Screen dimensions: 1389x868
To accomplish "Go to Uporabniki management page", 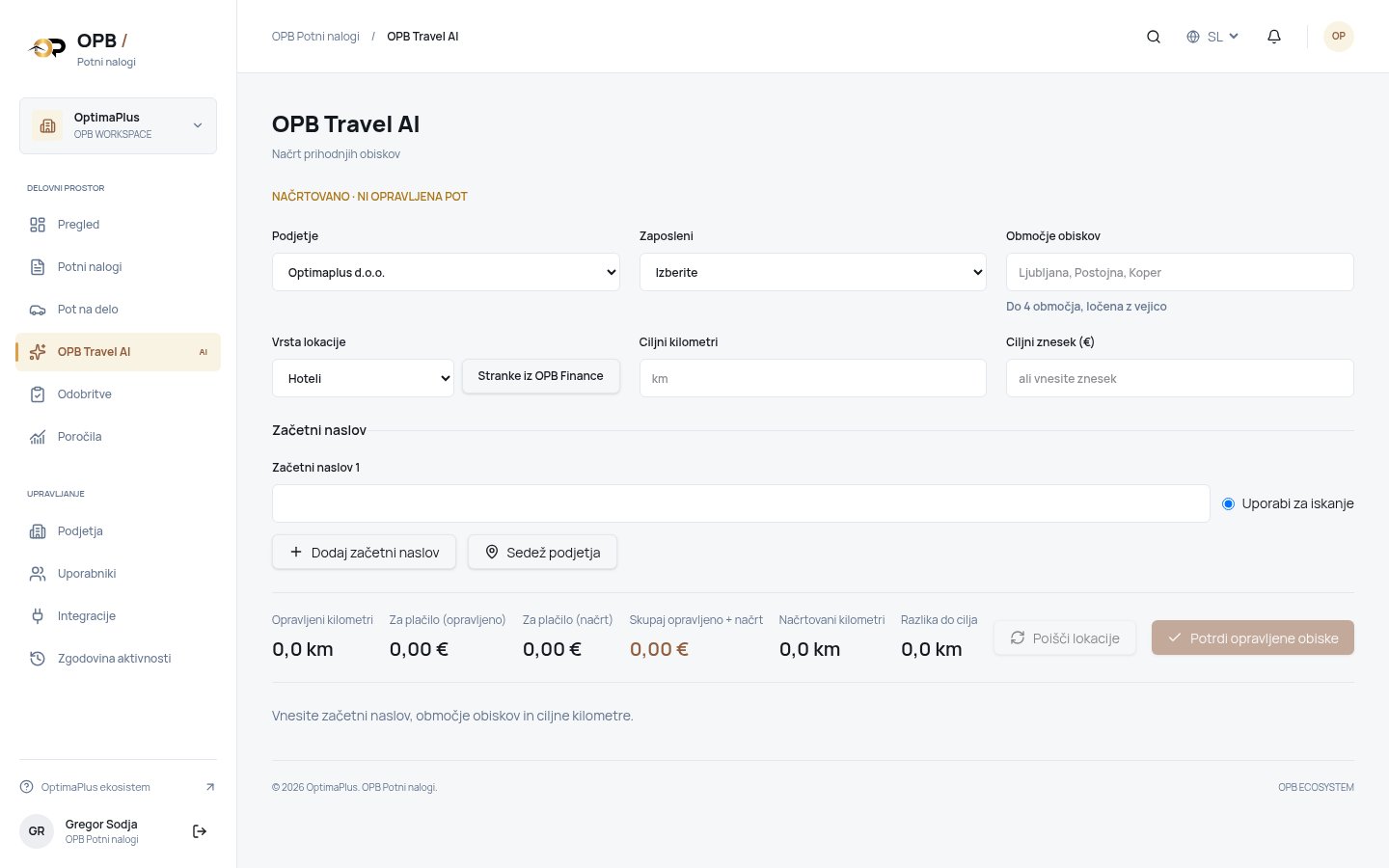I will pos(118,574).
